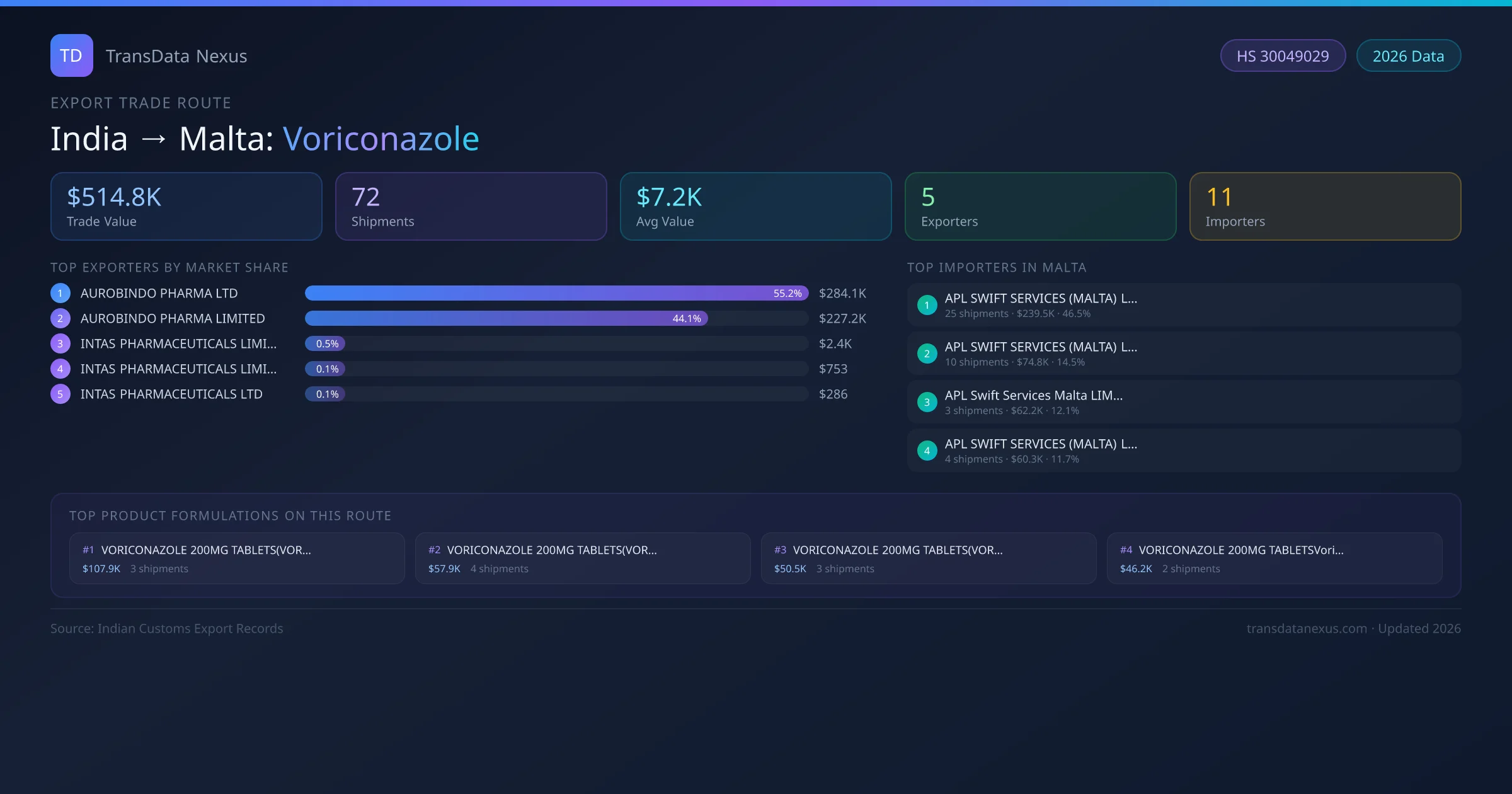This screenshot has height=794, width=1512.
Task: Click the green rank 1 importer badge
Action: (927, 305)
